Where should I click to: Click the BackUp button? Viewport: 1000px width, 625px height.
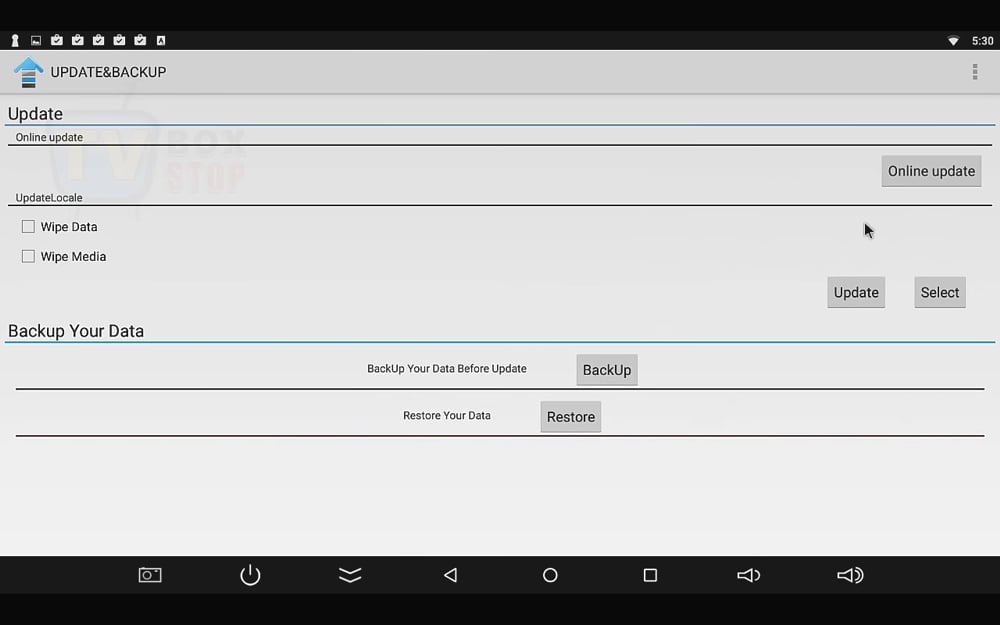pos(607,370)
